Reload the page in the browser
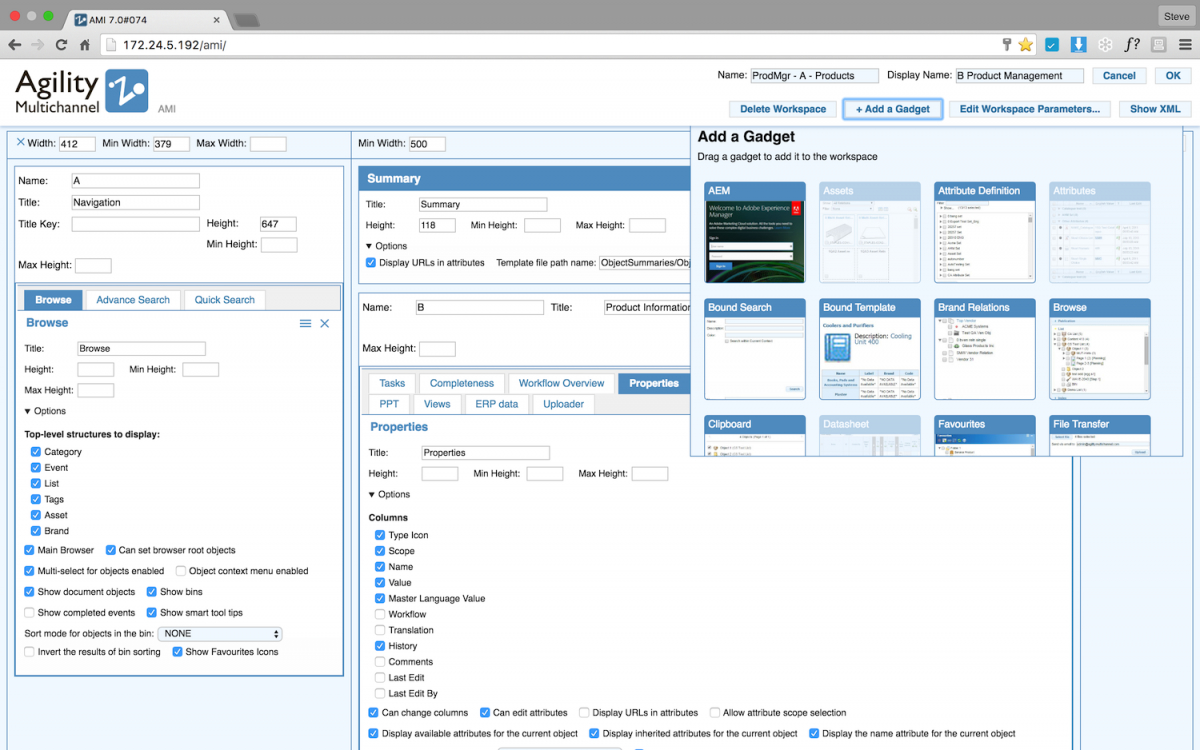This screenshot has width=1200, height=750. [62, 44]
